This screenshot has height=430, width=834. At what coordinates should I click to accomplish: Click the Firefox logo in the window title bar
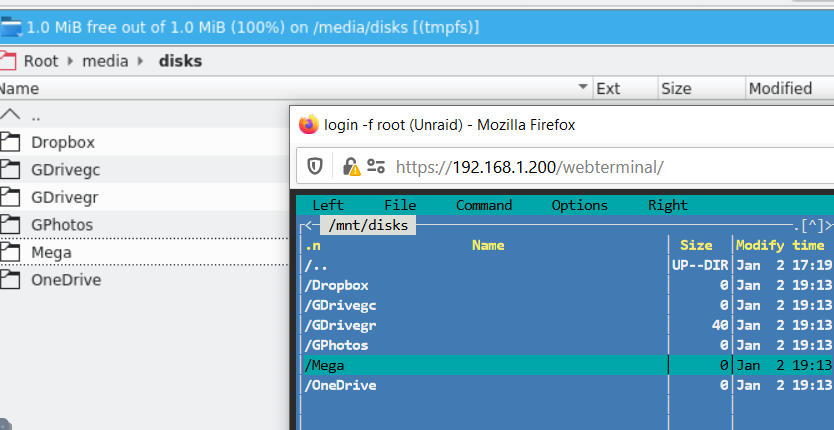308,125
